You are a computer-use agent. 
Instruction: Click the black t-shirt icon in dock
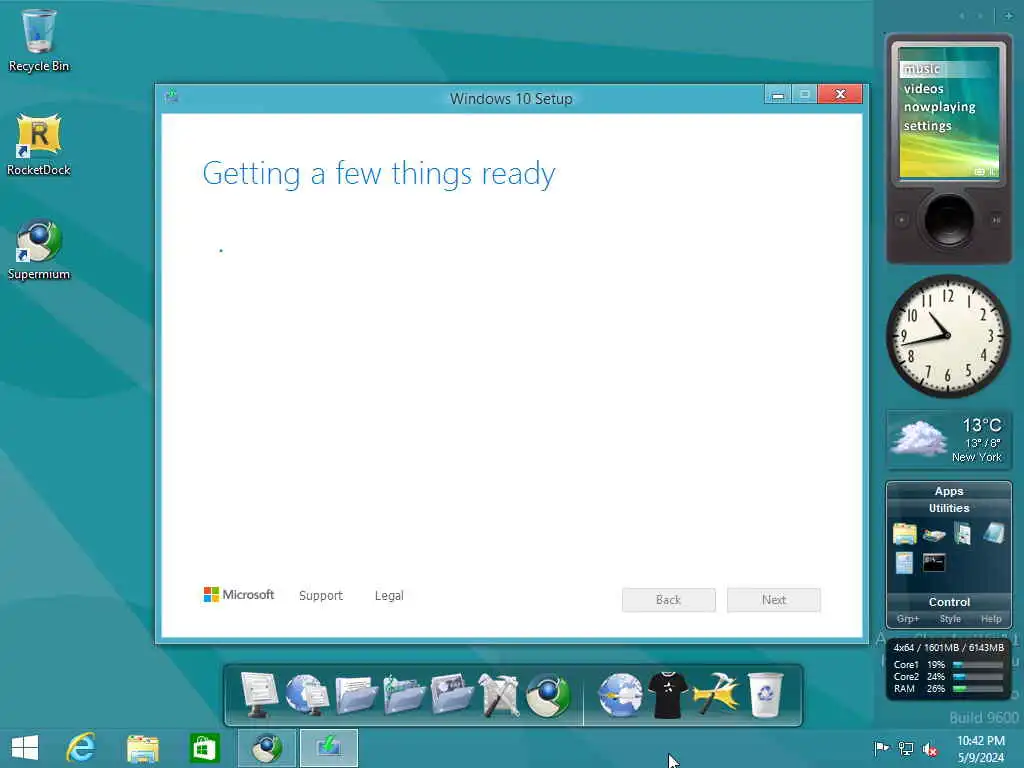(667, 695)
